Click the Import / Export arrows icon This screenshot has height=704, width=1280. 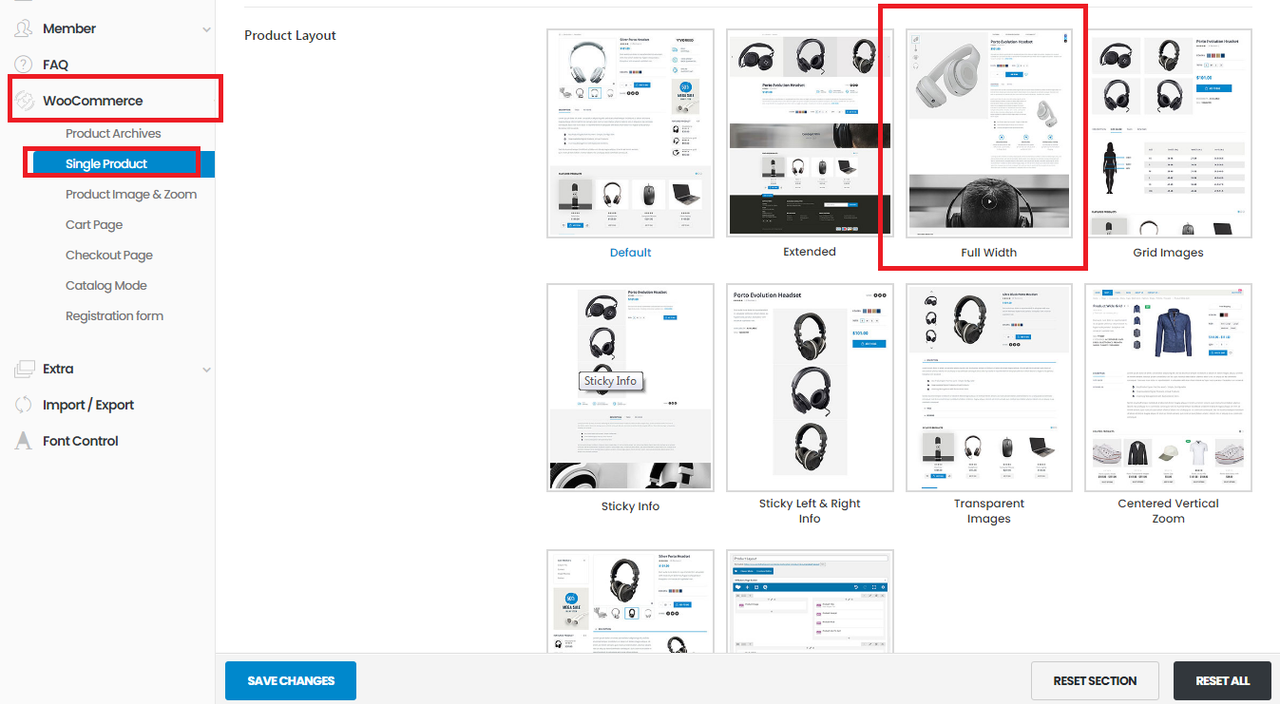click(x=24, y=405)
